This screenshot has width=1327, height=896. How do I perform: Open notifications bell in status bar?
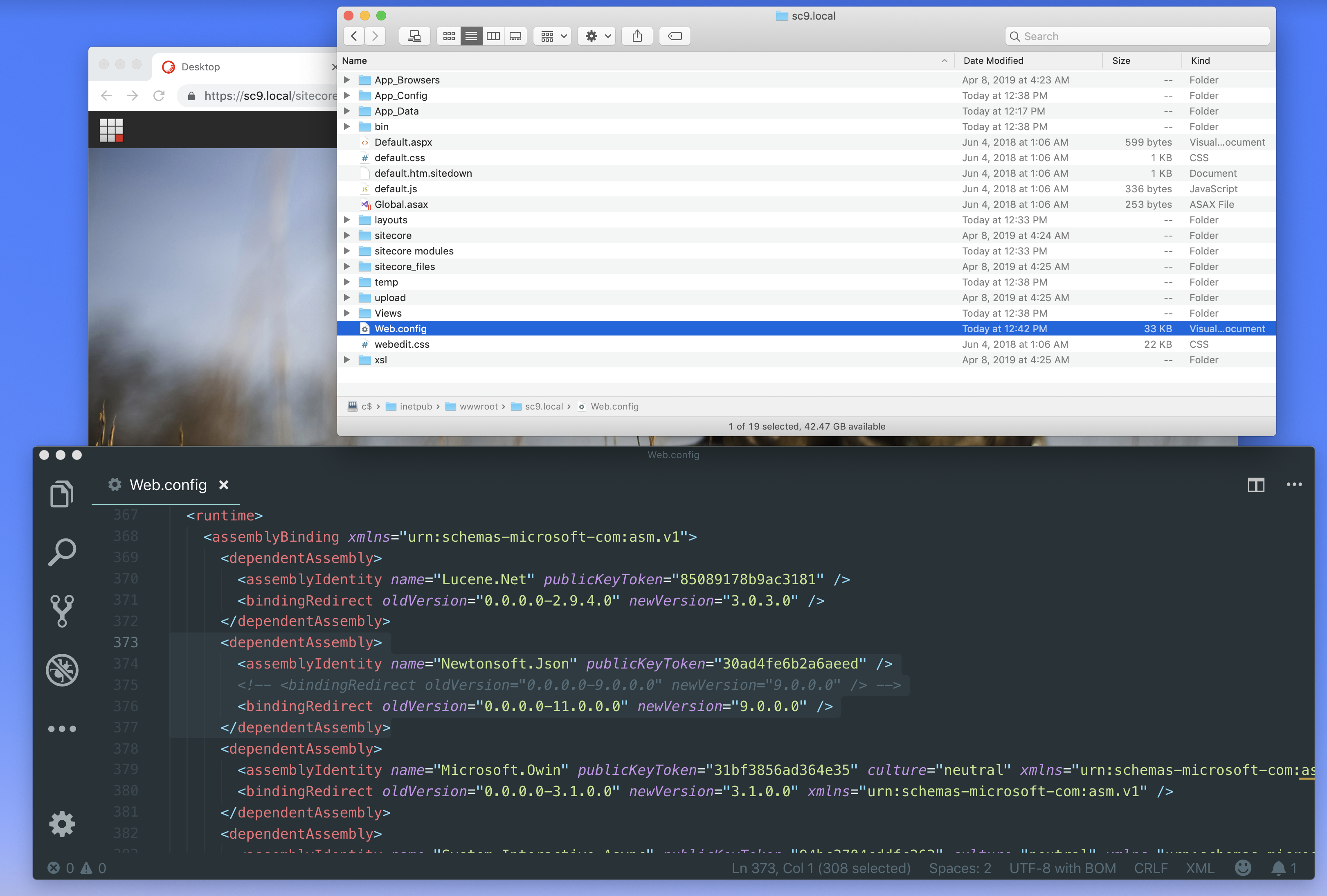1278,868
